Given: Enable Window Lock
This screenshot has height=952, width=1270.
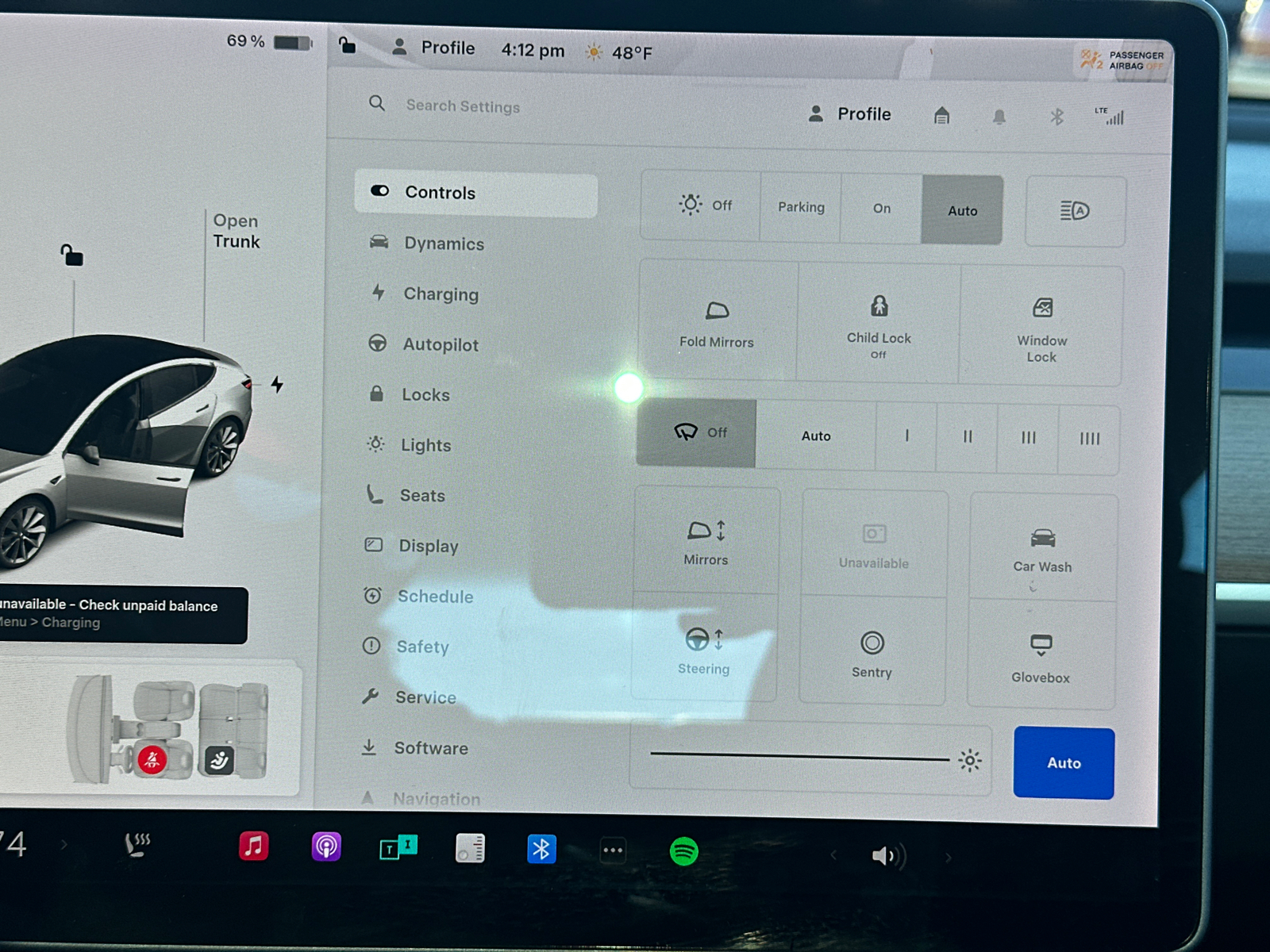Looking at the screenshot, I should point(1041,325).
